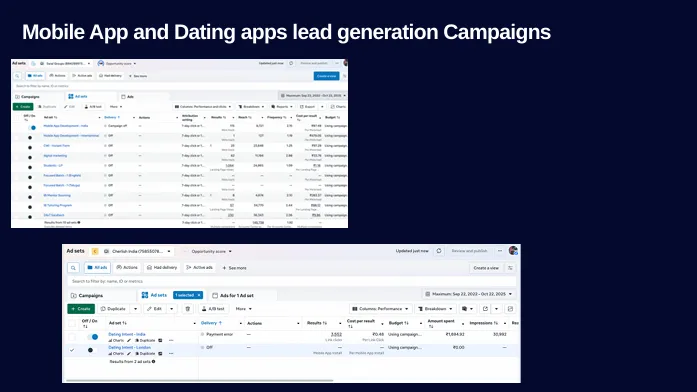Open three-dot more menu in Dating Intent - India row

[171, 340]
